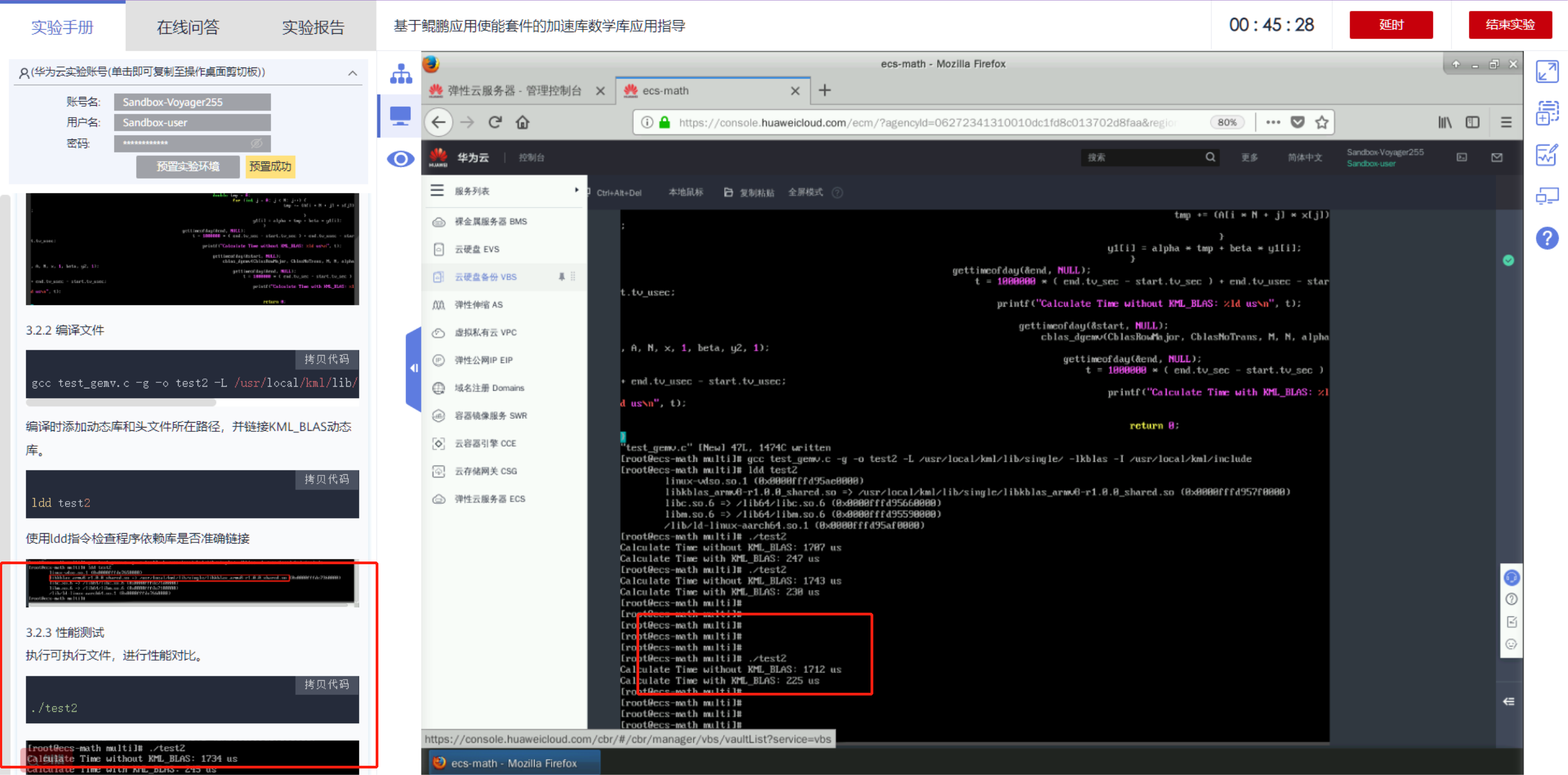Collapse the Huawei account info panel
Image resolution: width=1568 pixels, height=775 pixels.
coord(352,73)
